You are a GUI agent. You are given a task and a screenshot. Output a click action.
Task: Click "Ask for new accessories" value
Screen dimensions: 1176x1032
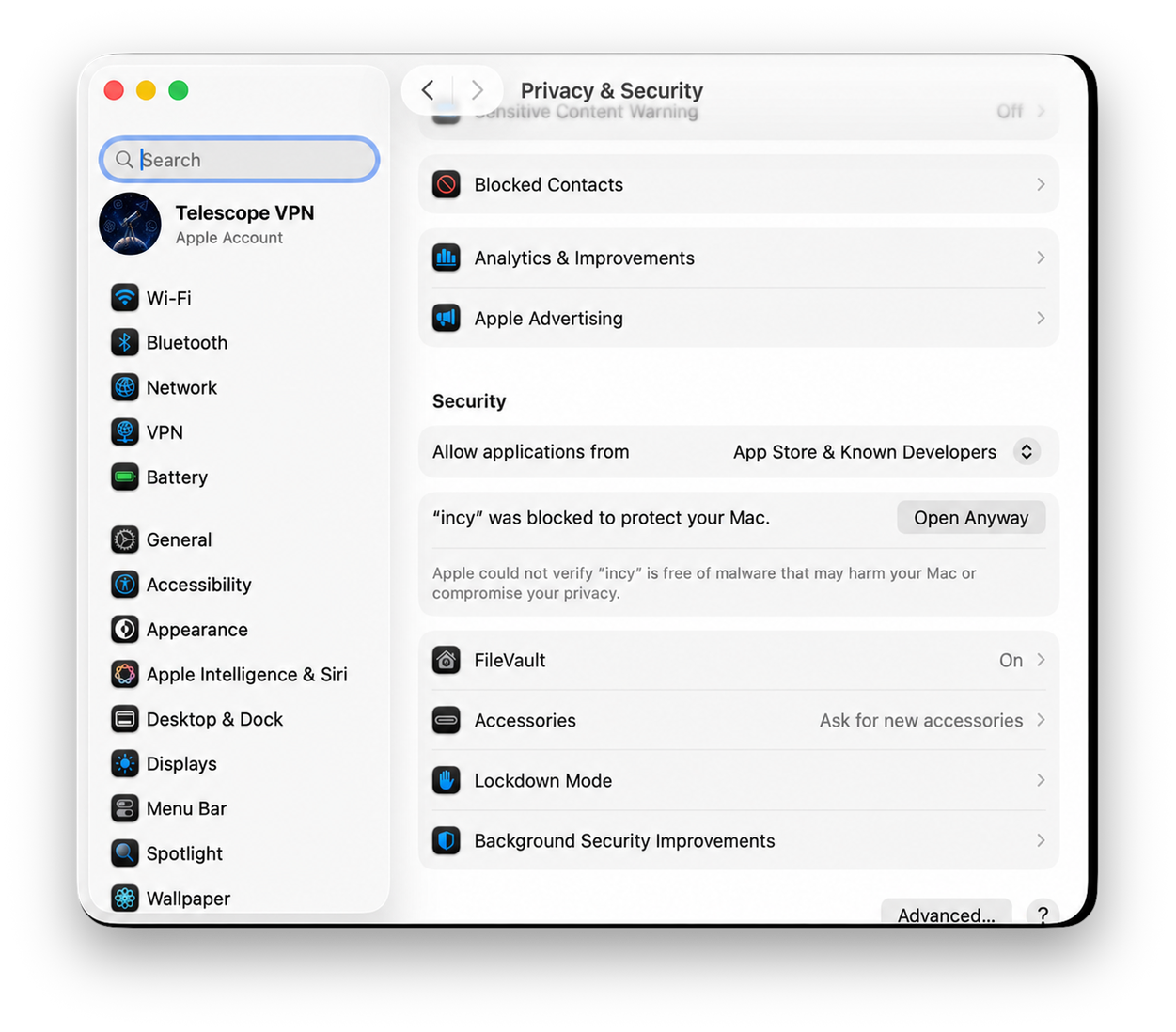click(x=921, y=720)
